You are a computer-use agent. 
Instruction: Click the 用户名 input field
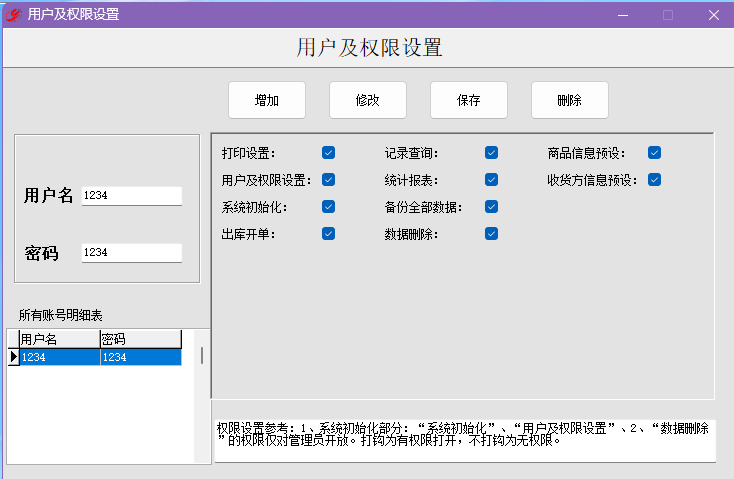[132, 196]
